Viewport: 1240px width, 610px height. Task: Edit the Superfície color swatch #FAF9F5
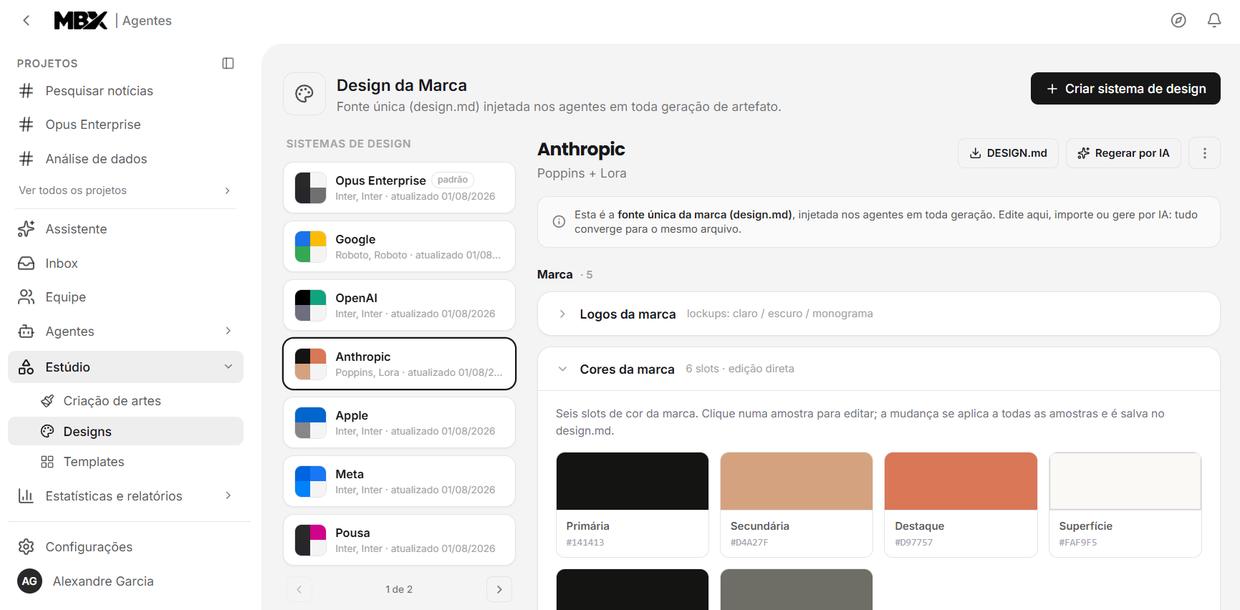tap(1125, 481)
